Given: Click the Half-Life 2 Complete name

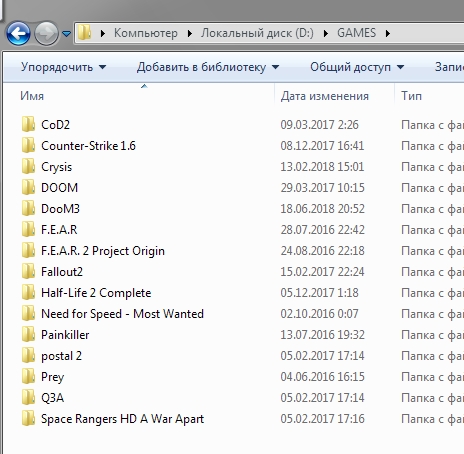Looking at the screenshot, I should click(96, 293).
